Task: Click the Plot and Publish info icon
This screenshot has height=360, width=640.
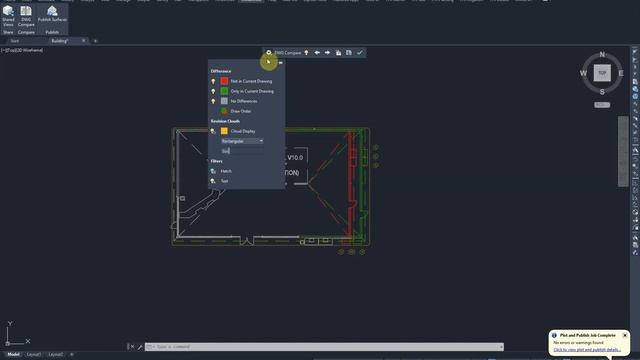Action: pyautogui.click(x=554, y=336)
